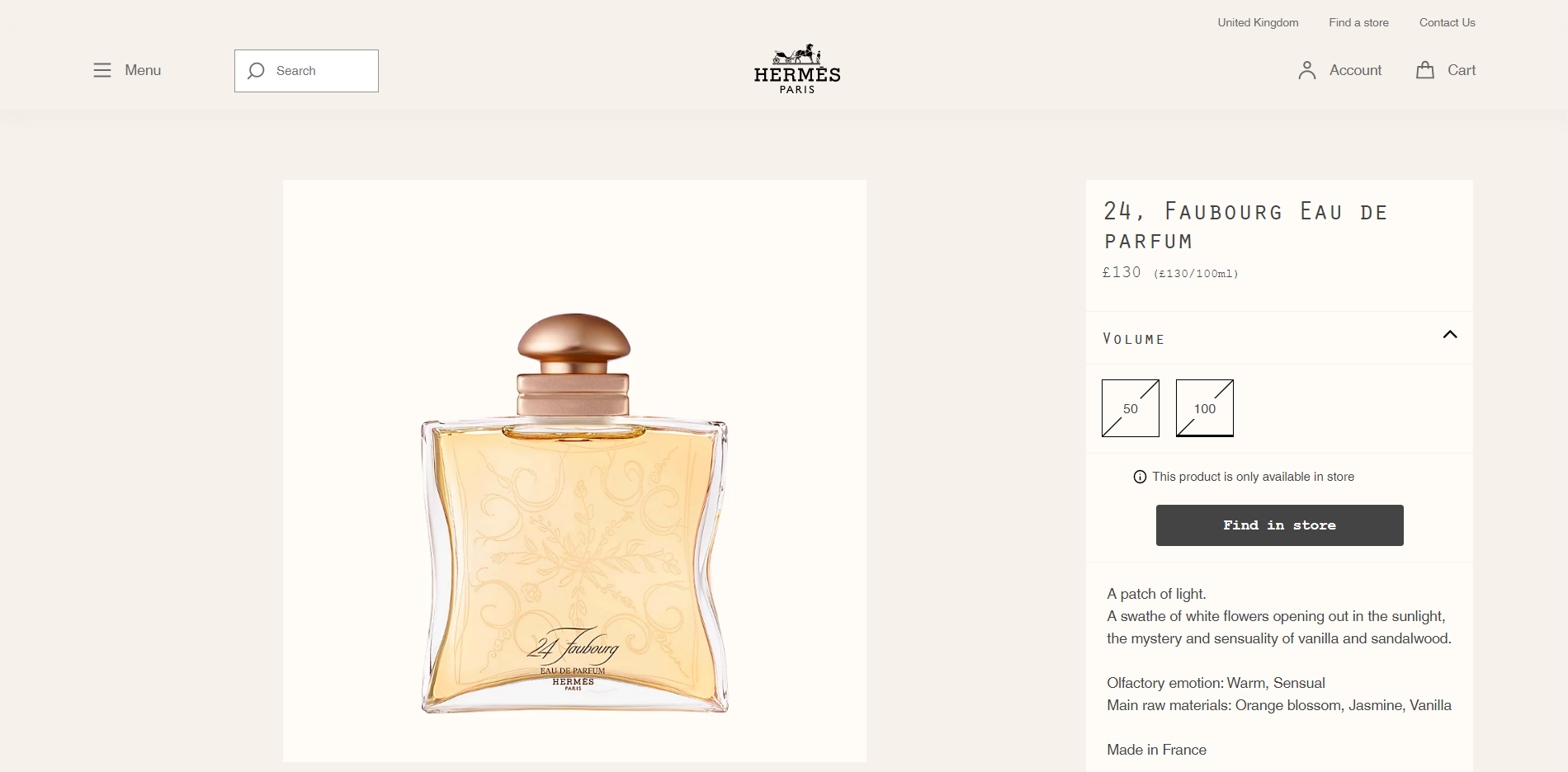Click into the Search input field

click(306, 71)
